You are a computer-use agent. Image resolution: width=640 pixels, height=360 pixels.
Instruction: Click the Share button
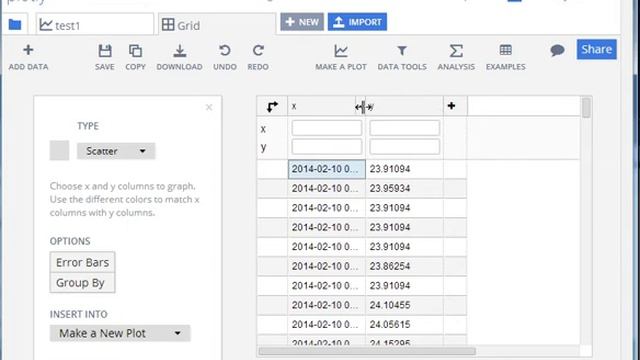tap(596, 49)
